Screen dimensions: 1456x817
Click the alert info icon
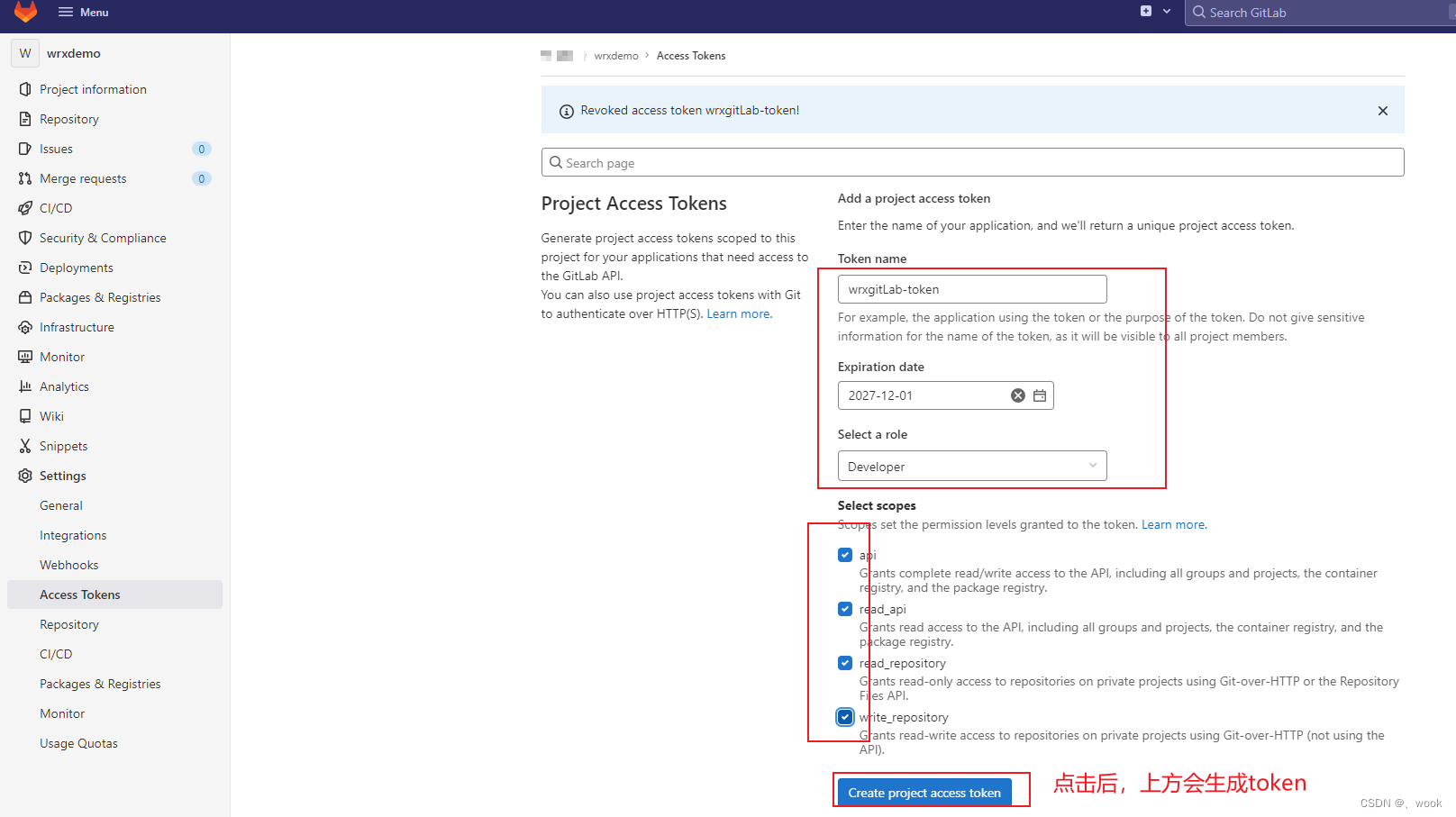tap(567, 112)
